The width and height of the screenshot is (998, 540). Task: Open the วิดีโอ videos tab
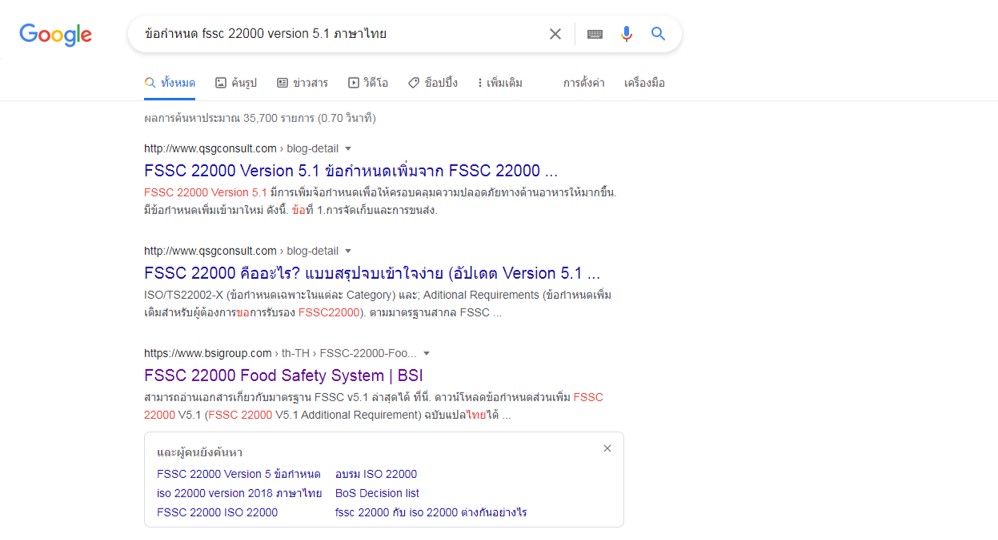click(368, 83)
